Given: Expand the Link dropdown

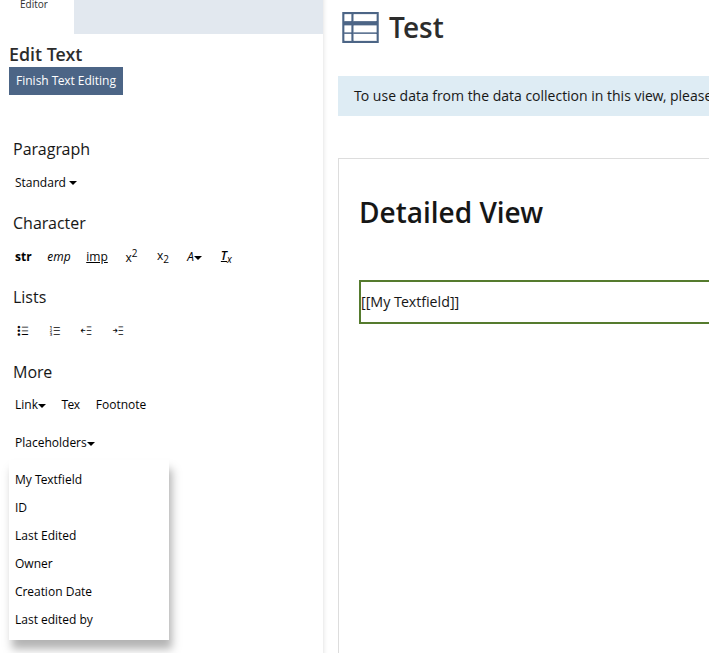Looking at the screenshot, I should point(30,405).
